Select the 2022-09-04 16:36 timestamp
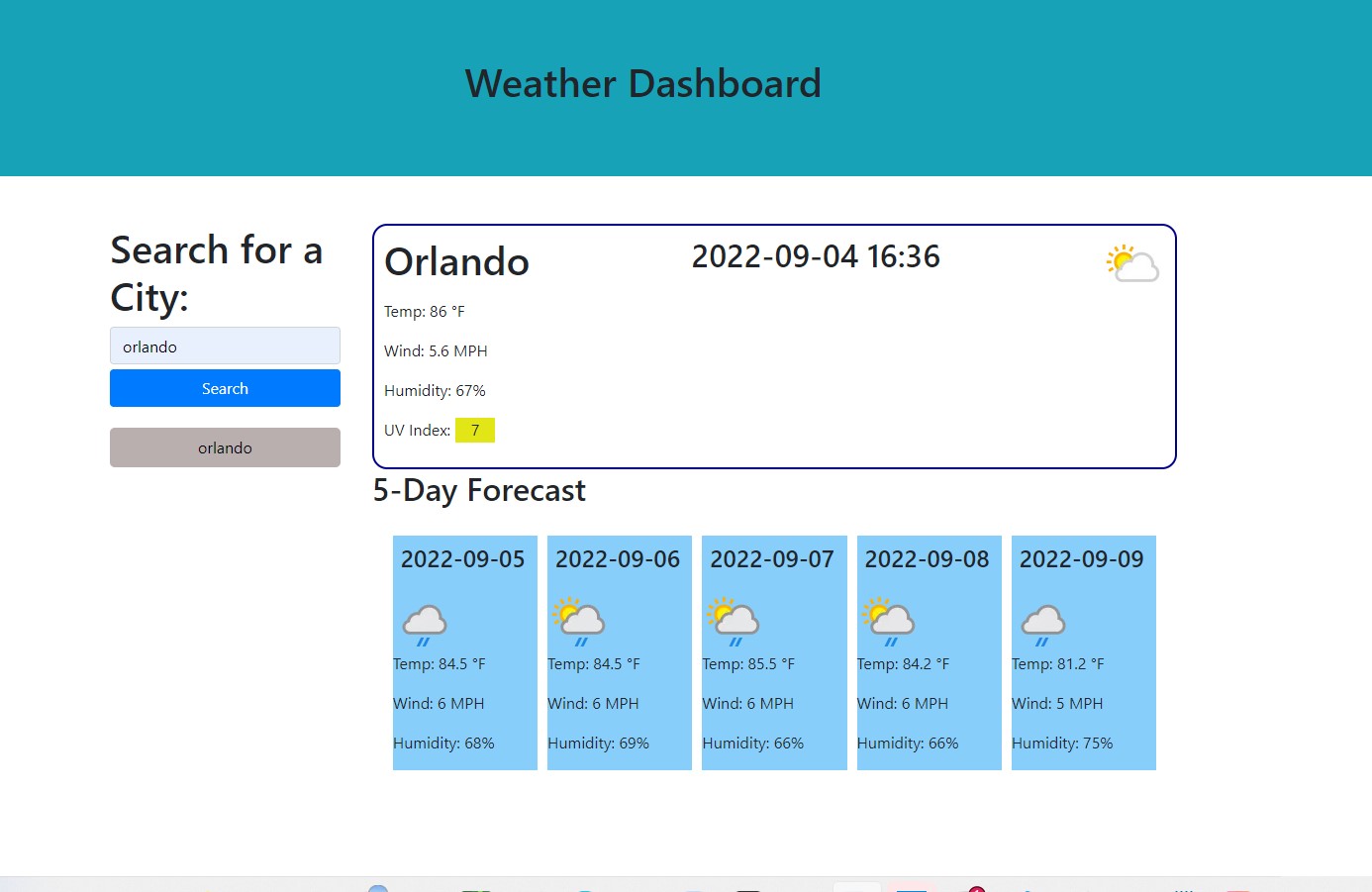The image size is (1372, 892). [815, 257]
